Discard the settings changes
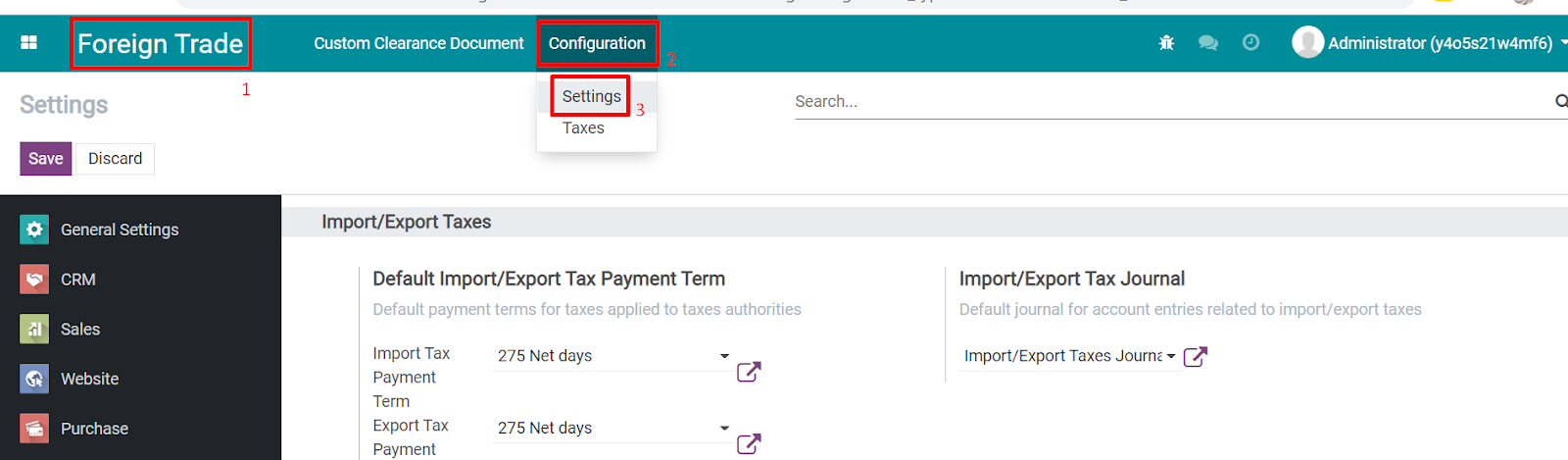 click(x=116, y=159)
